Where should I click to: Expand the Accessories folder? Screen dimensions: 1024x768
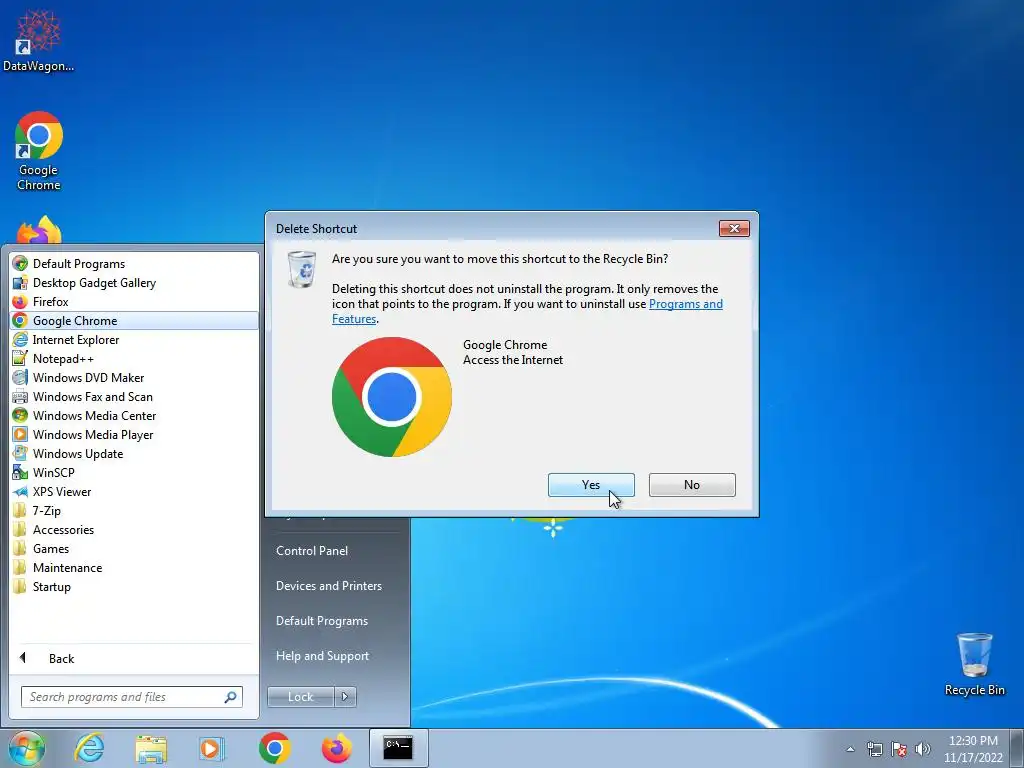[135, 530]
